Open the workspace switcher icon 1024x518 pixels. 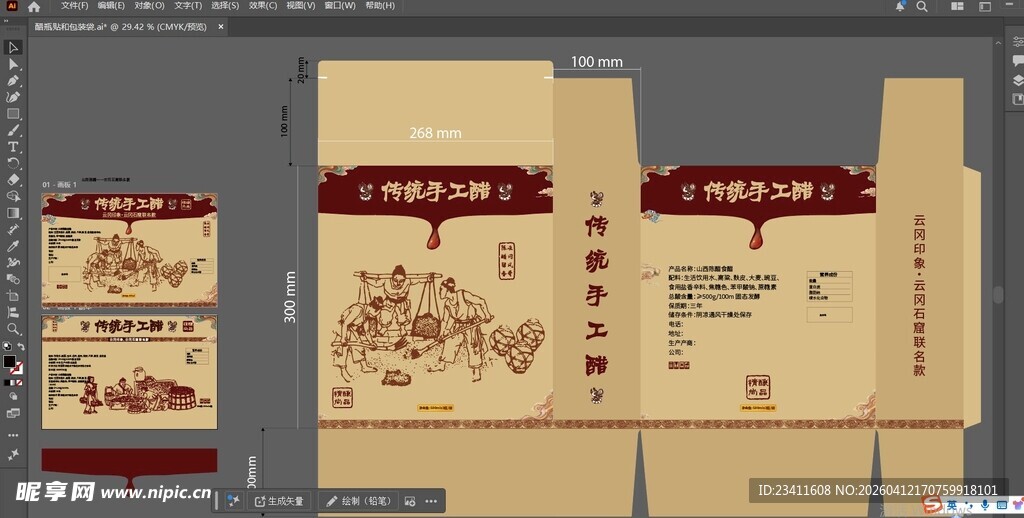click(x=985, y=7)
